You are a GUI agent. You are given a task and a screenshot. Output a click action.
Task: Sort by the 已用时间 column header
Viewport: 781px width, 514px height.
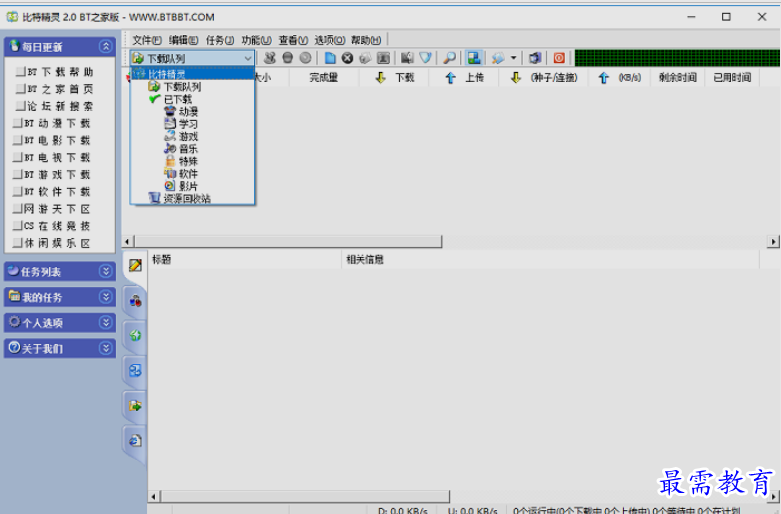point(732,77)
